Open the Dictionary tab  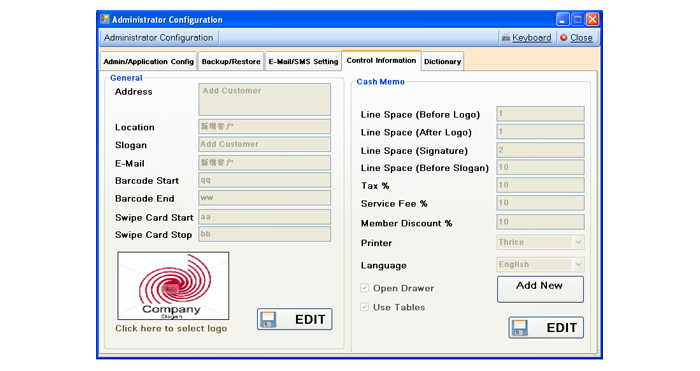coord(442,62)
